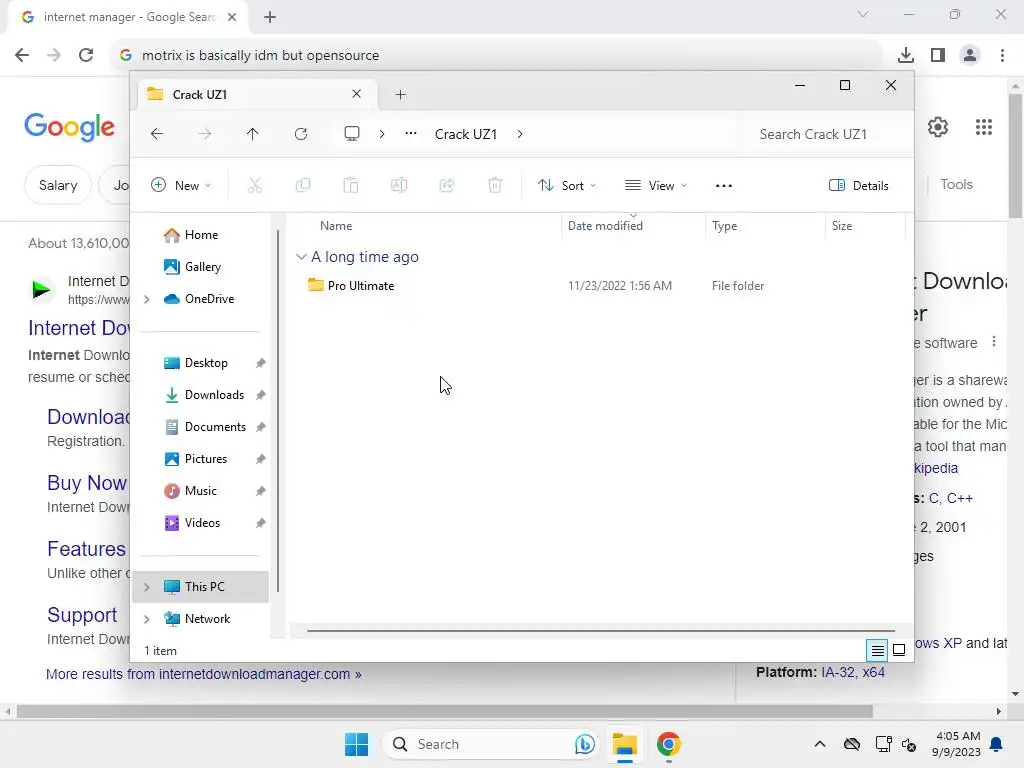1024x768 pixels.
Task: Expand This PC tree node
Action: point(147,587)
